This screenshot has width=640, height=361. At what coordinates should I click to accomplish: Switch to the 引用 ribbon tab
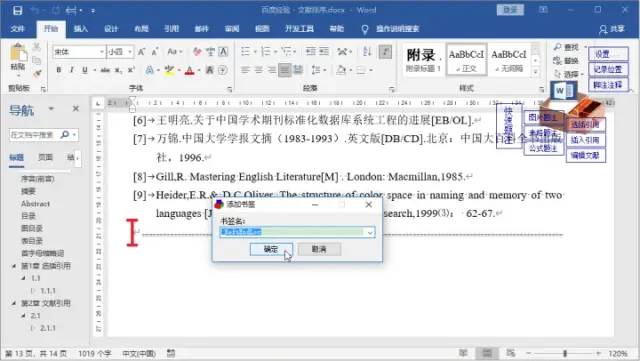coord(171,29)
